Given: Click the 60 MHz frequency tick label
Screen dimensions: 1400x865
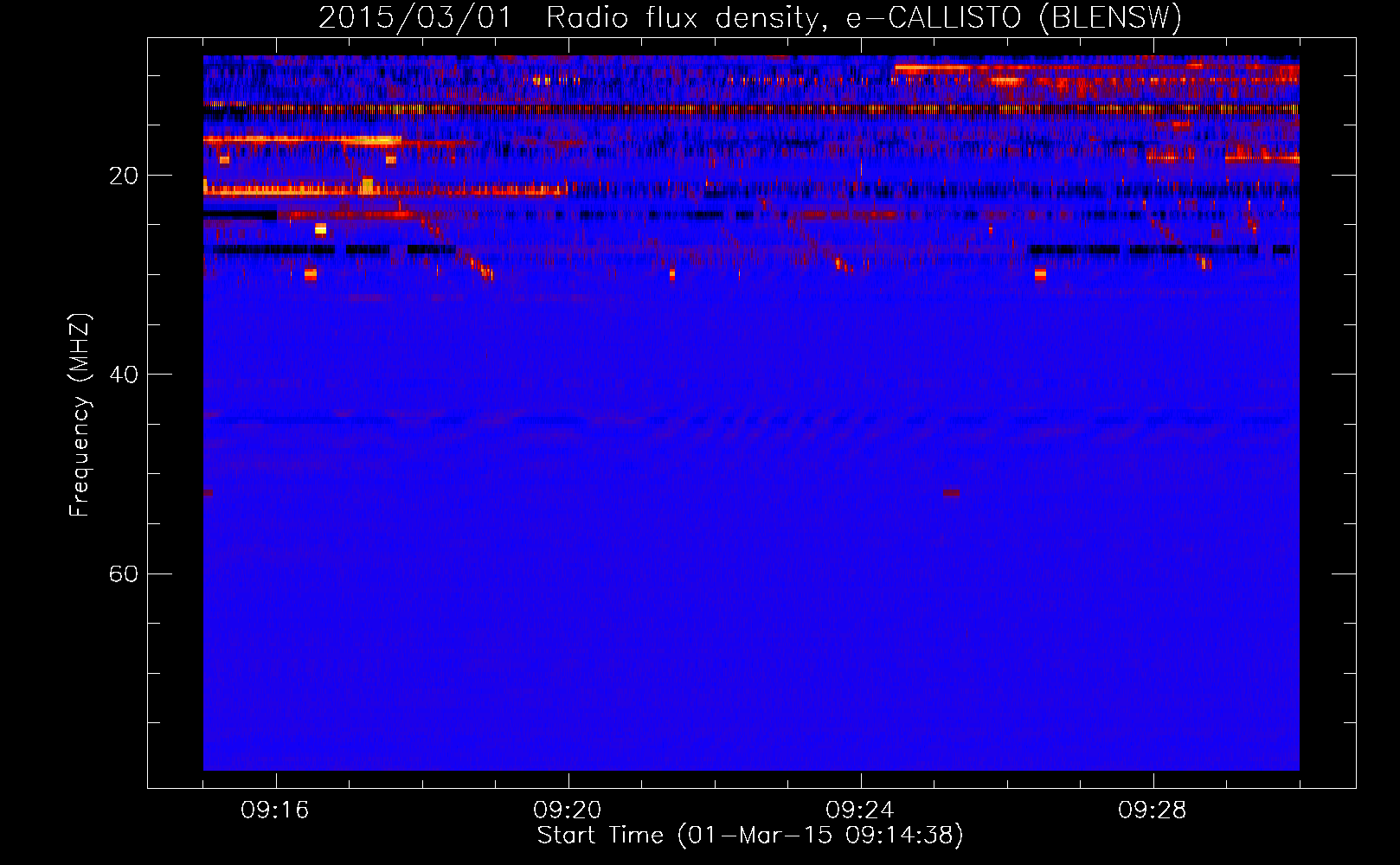Looking at the screenshot, I should coord(124,573).
